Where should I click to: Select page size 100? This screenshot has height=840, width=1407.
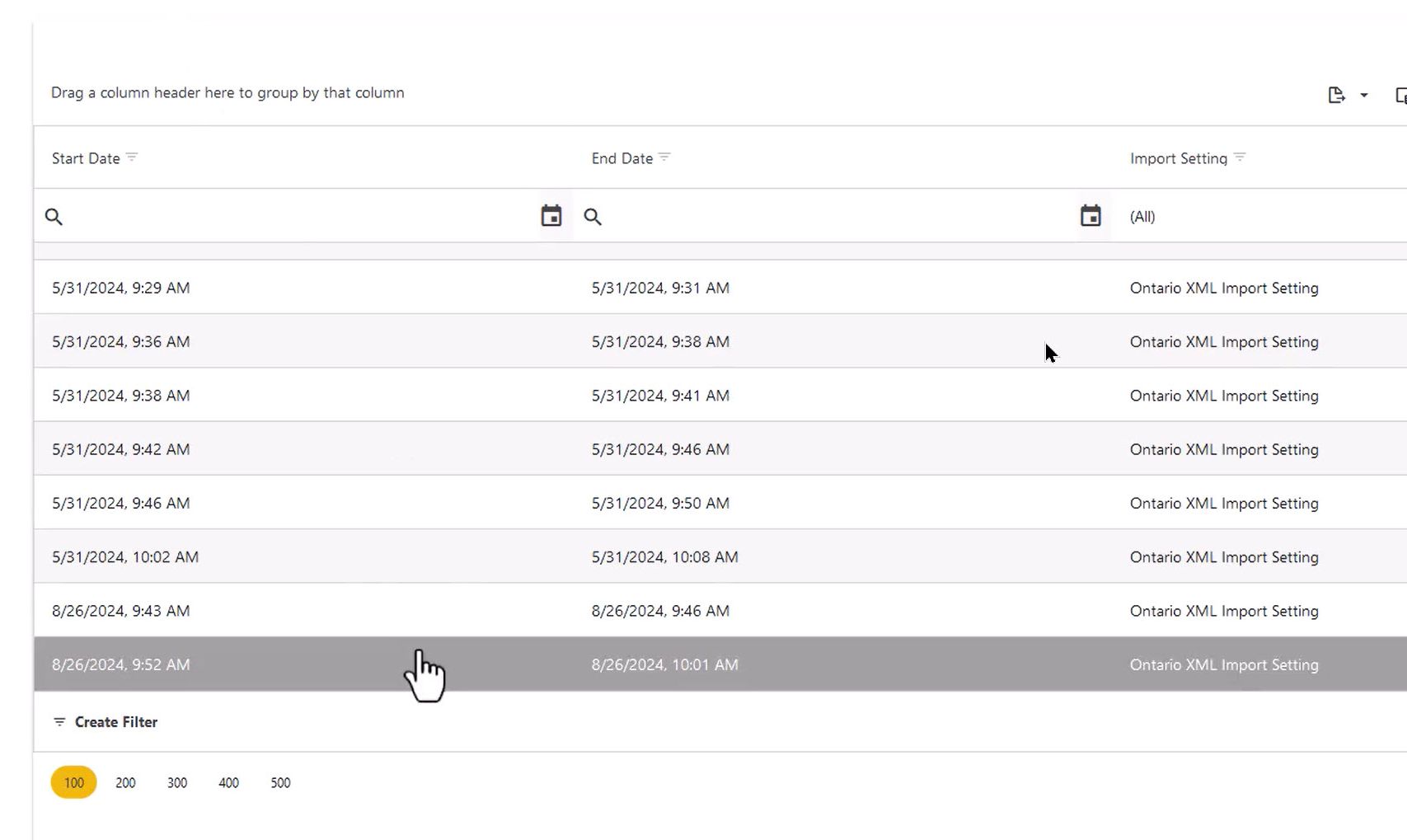pyautogui.click(x=74, y=782)
